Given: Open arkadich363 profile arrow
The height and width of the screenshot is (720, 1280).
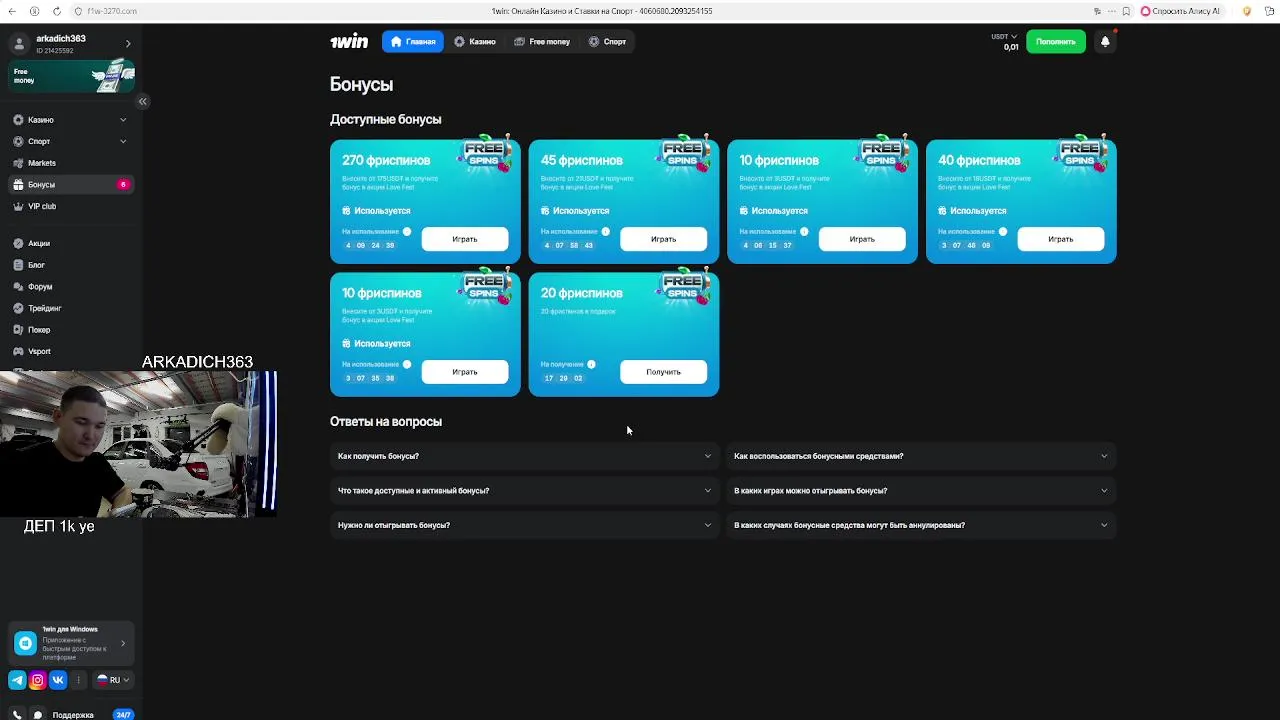Looking at the screenshot, I should (128, 44).
